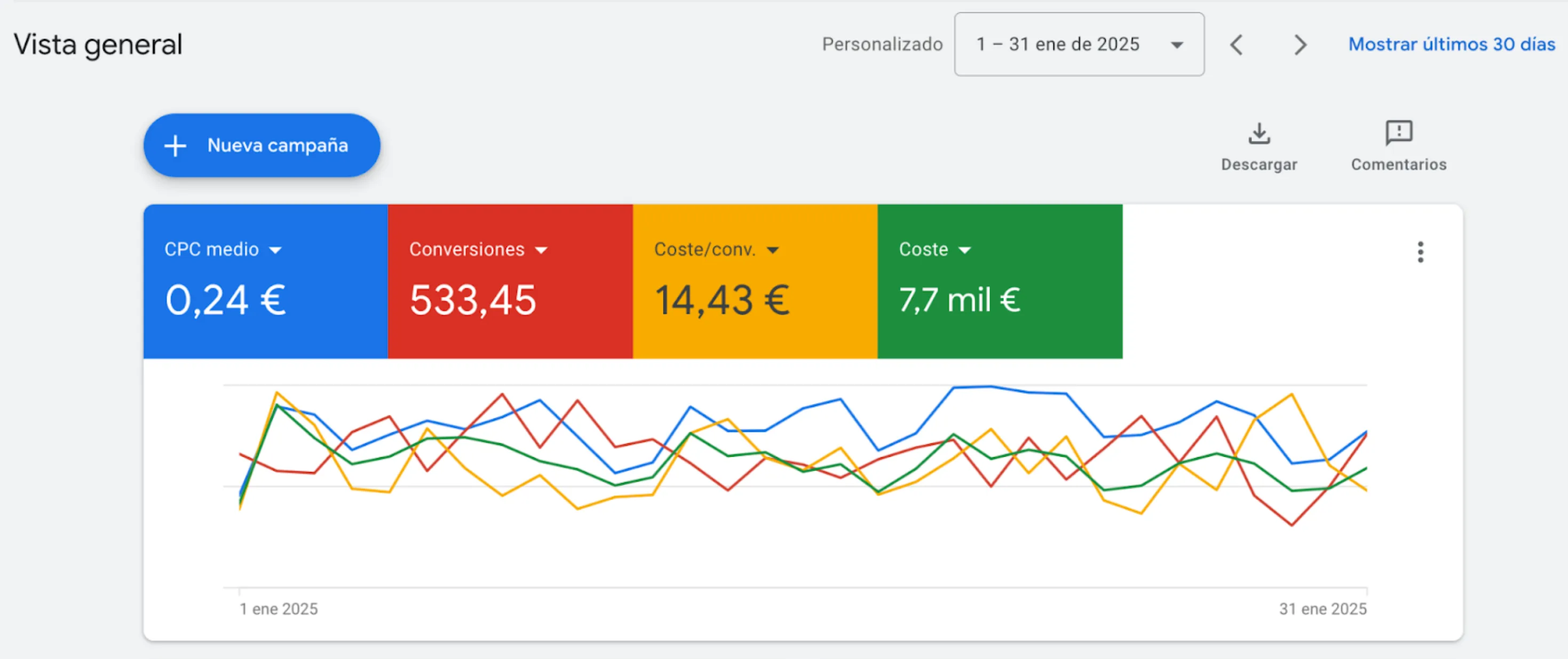Select the green 7,7 mil € scorecard
Image resolution: width=1568 pixels, height=659 pixels.
coord(959,300)
